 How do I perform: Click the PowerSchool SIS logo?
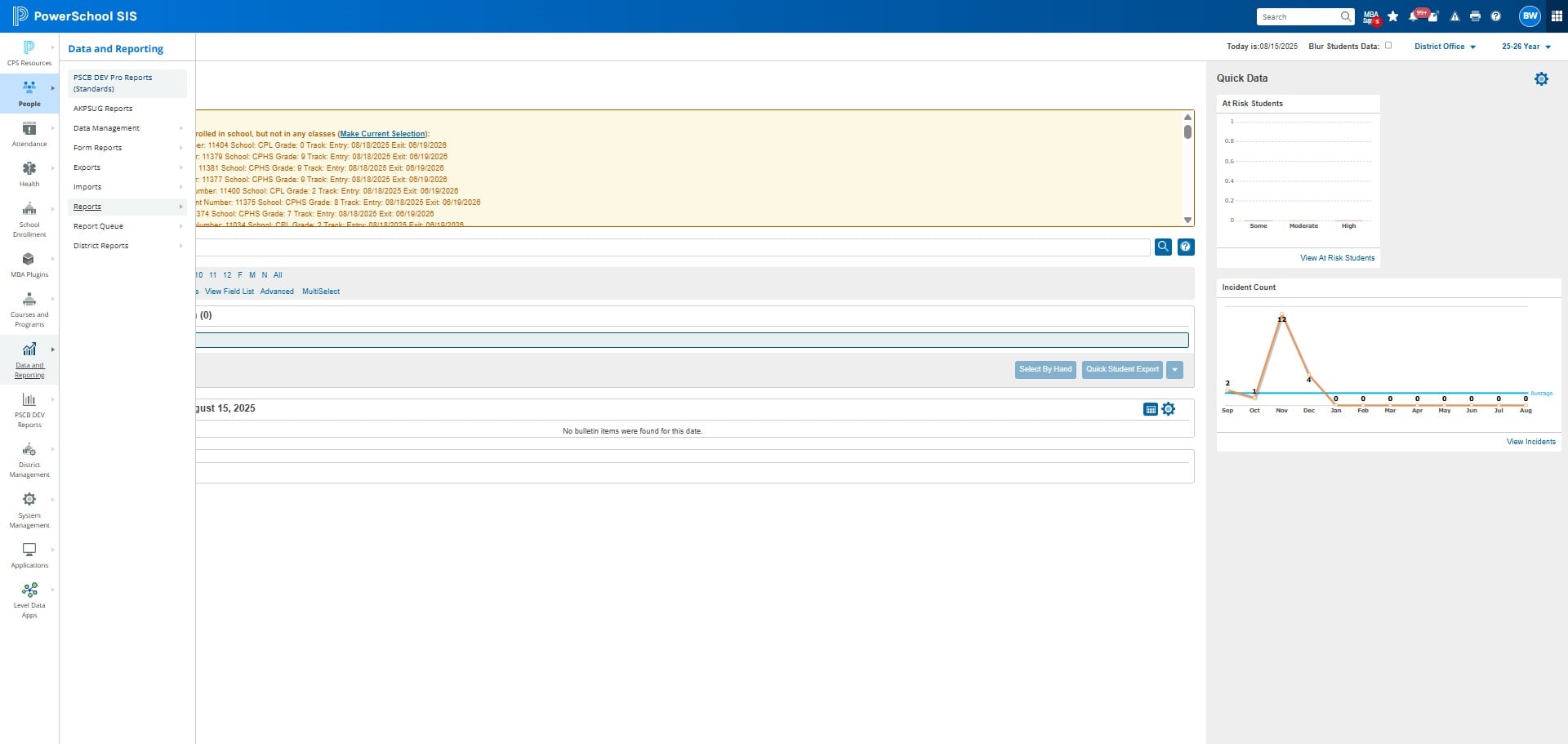pyautogui.click(x=74, y=16)
